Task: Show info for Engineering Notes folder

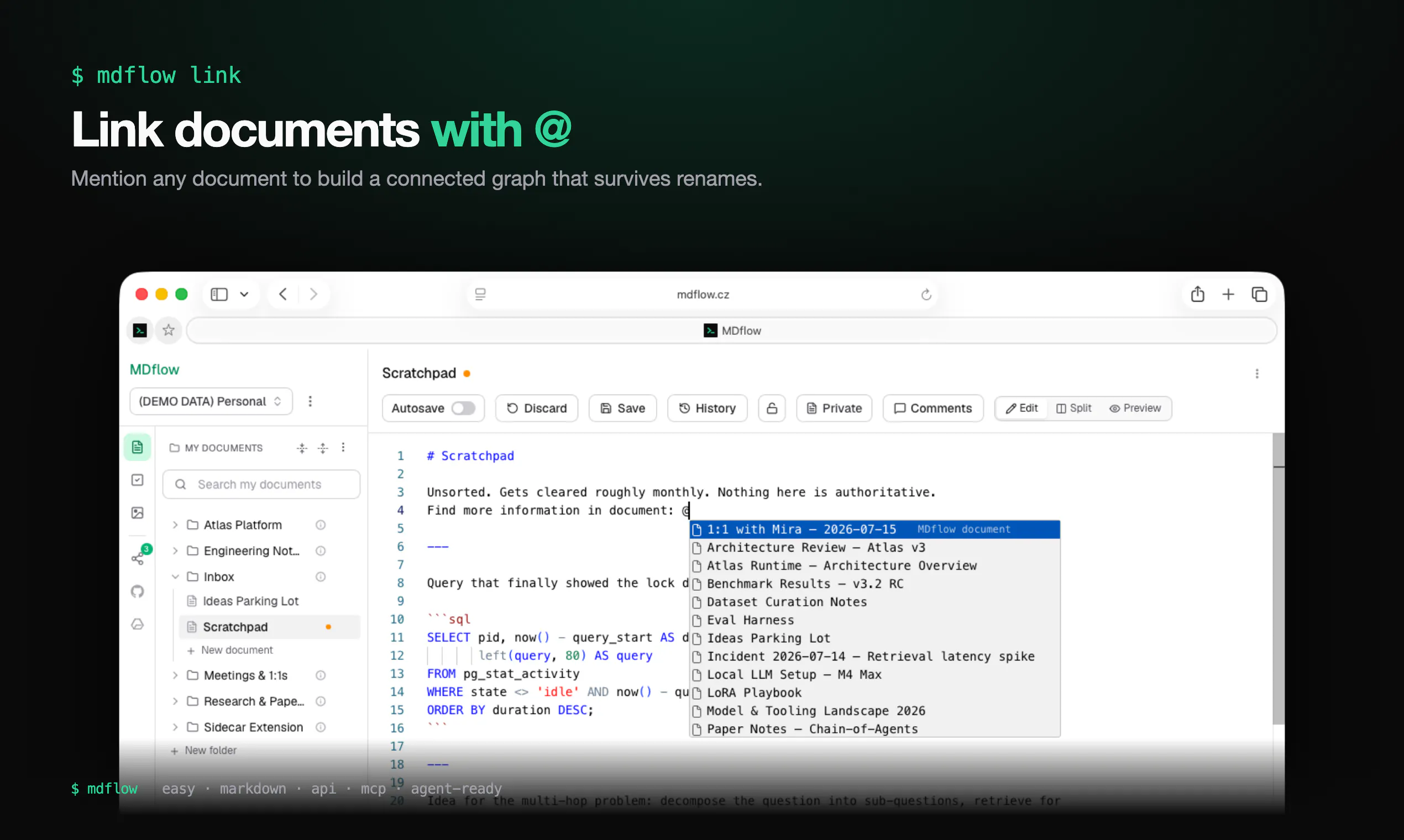Action: pyautogui.click(x=321, y=551)
